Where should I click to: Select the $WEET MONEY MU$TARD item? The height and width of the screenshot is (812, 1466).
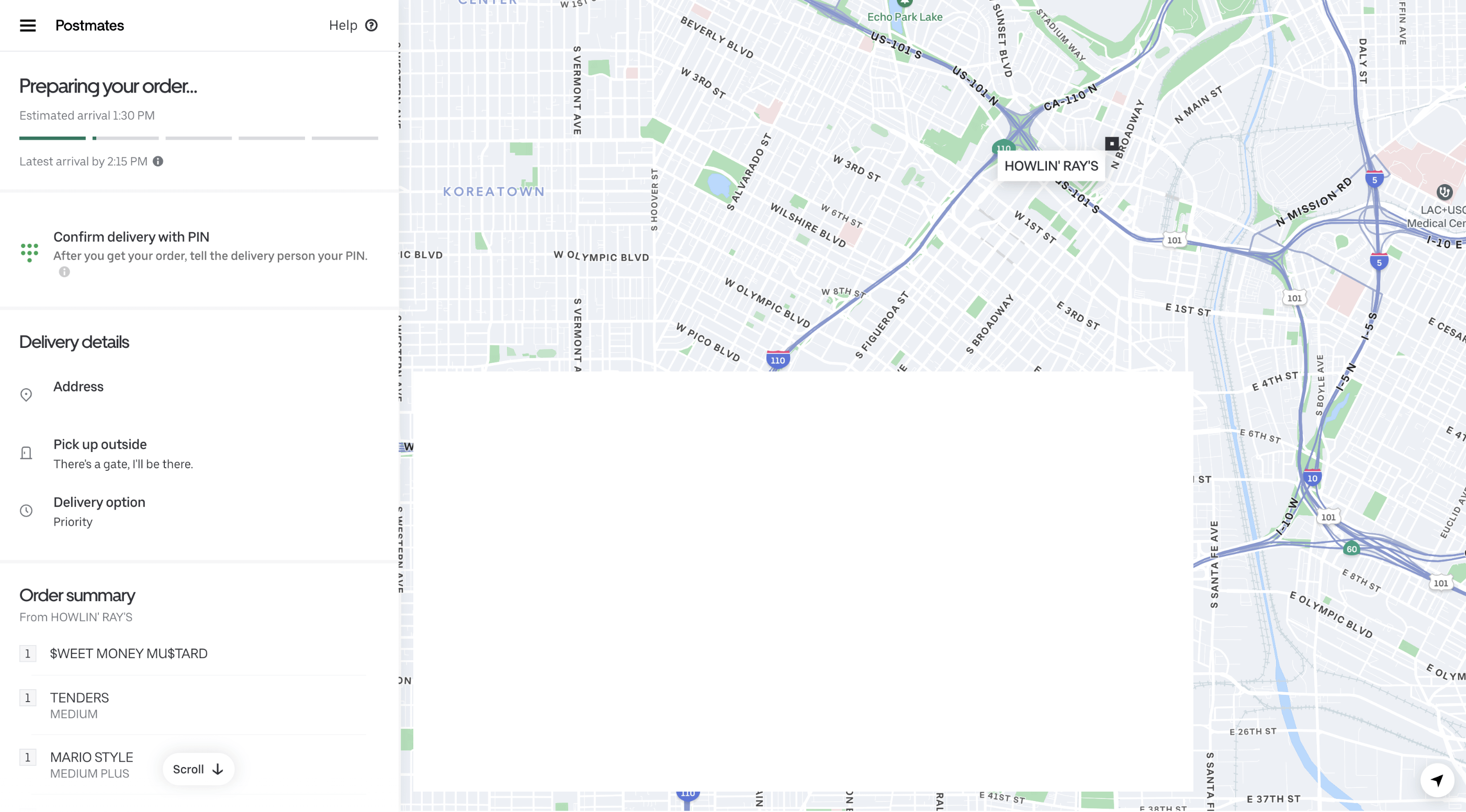click(x=129, y=654)
